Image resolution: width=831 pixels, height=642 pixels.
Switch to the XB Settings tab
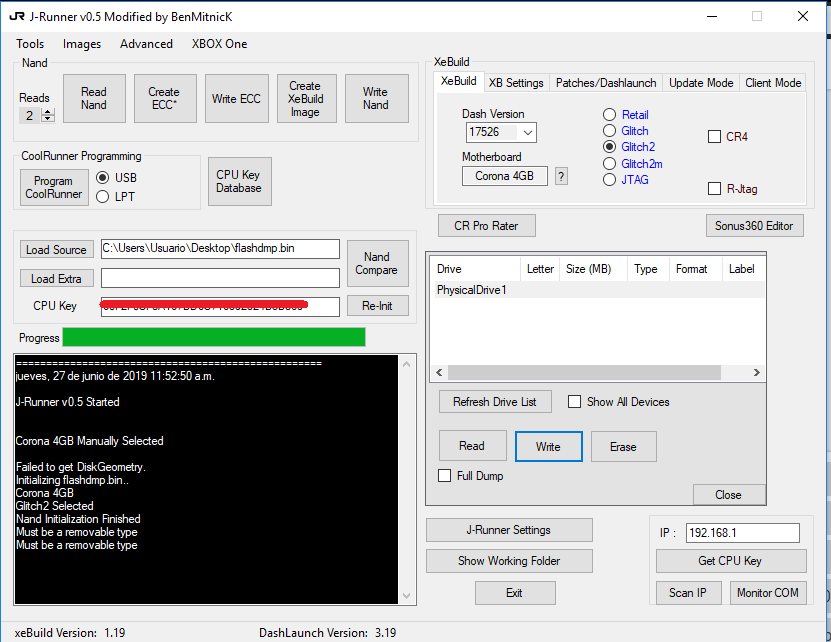click(516, 83)
